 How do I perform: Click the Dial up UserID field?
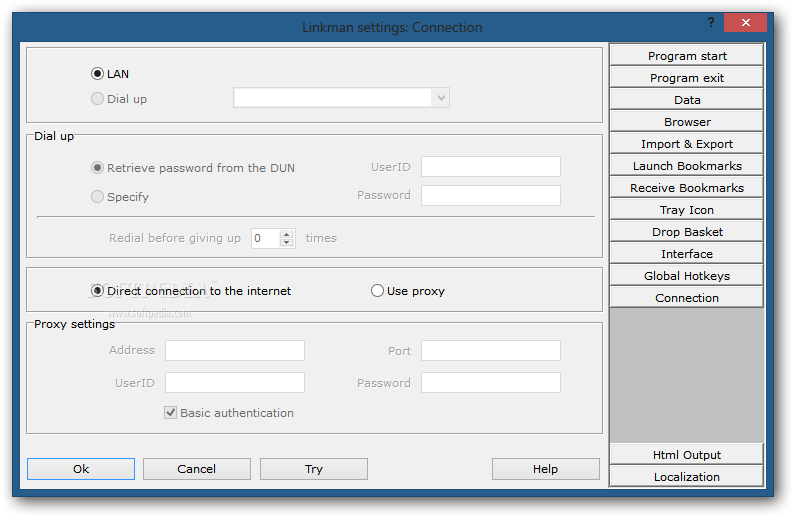(491, 167)
